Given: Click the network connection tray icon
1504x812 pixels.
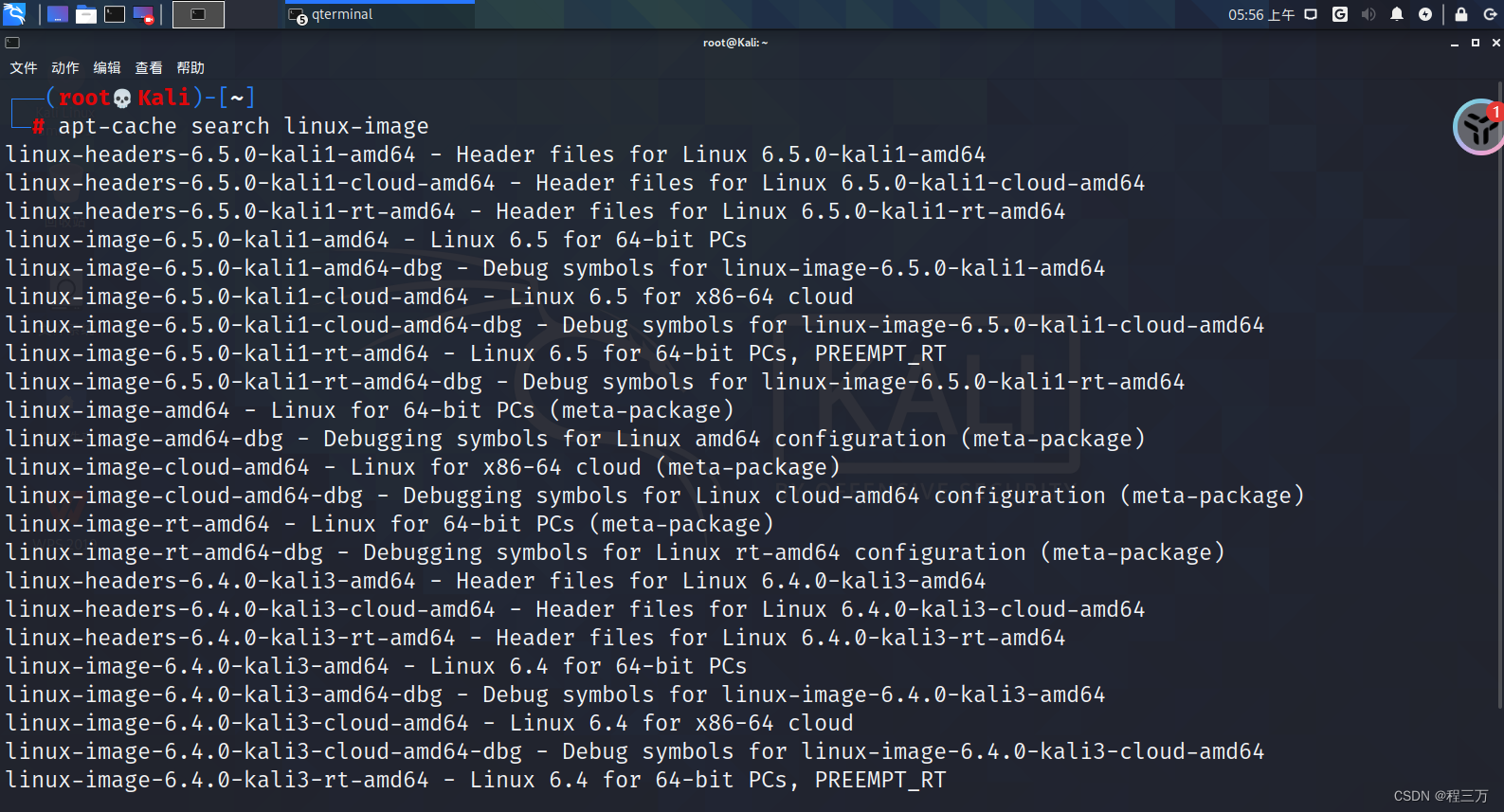Looking at the screenshot, I should click(x=1311, y=14).
